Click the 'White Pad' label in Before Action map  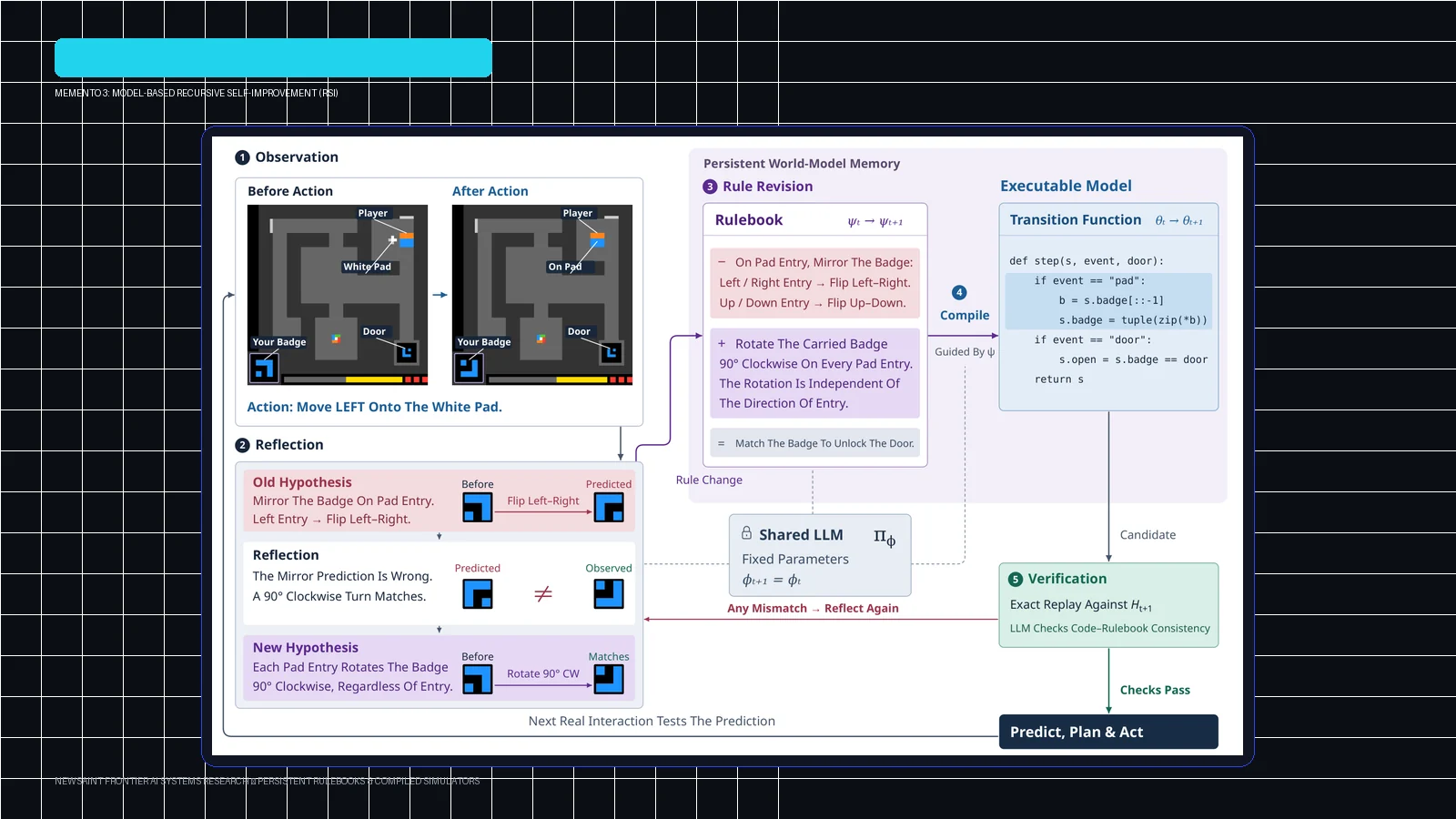(x=367, y=267)
